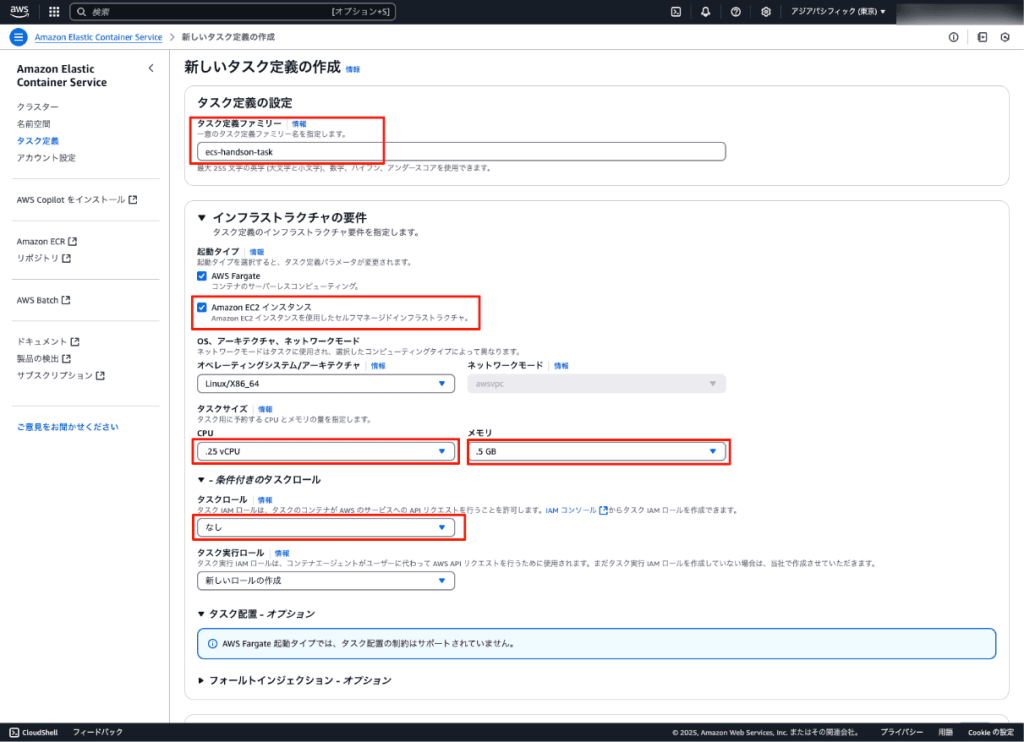This screenshot has width=1024, height=742.
Task: Open the settings gear icon
Action: (x=766, y=12)
